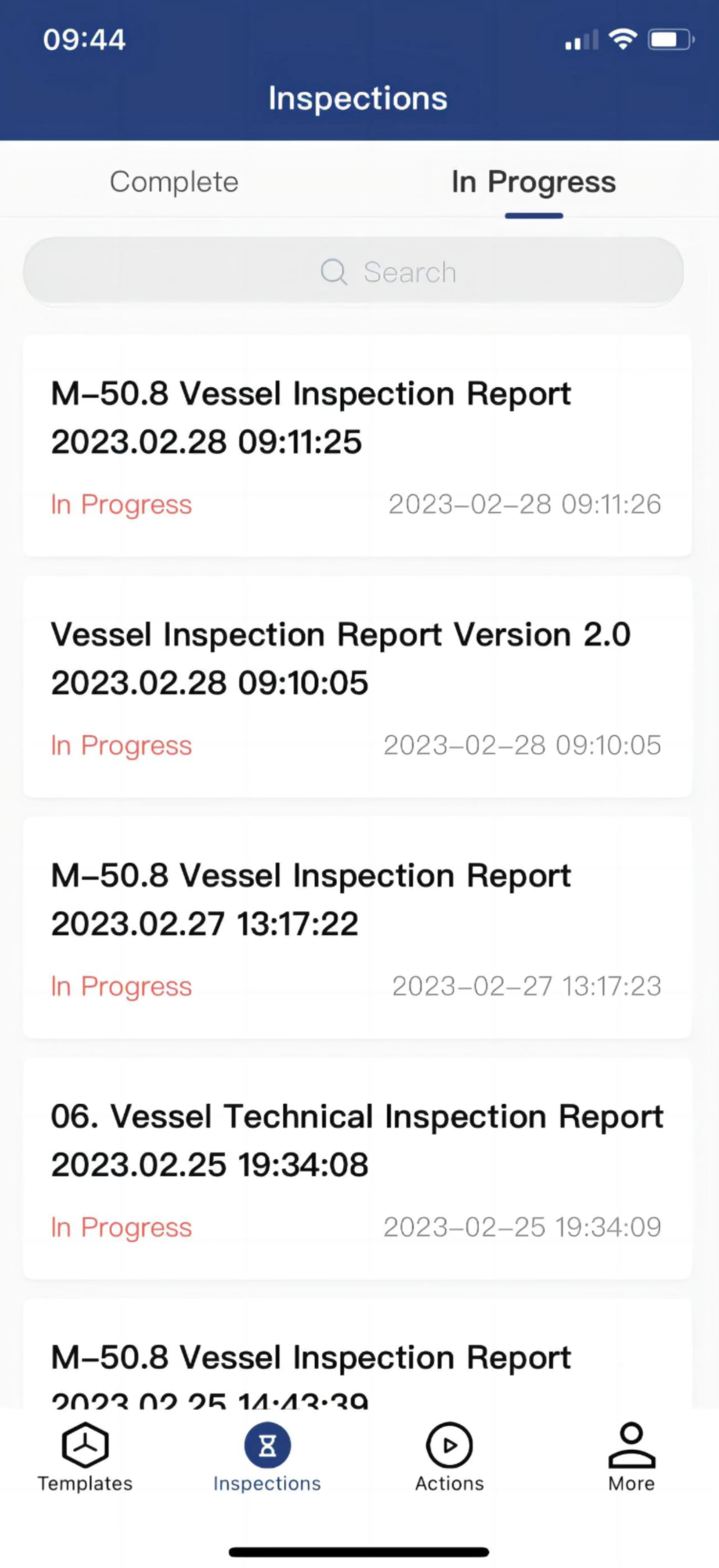
Task: Open Vessel Inspection Report Version 2.0
Action: (357, 658)
